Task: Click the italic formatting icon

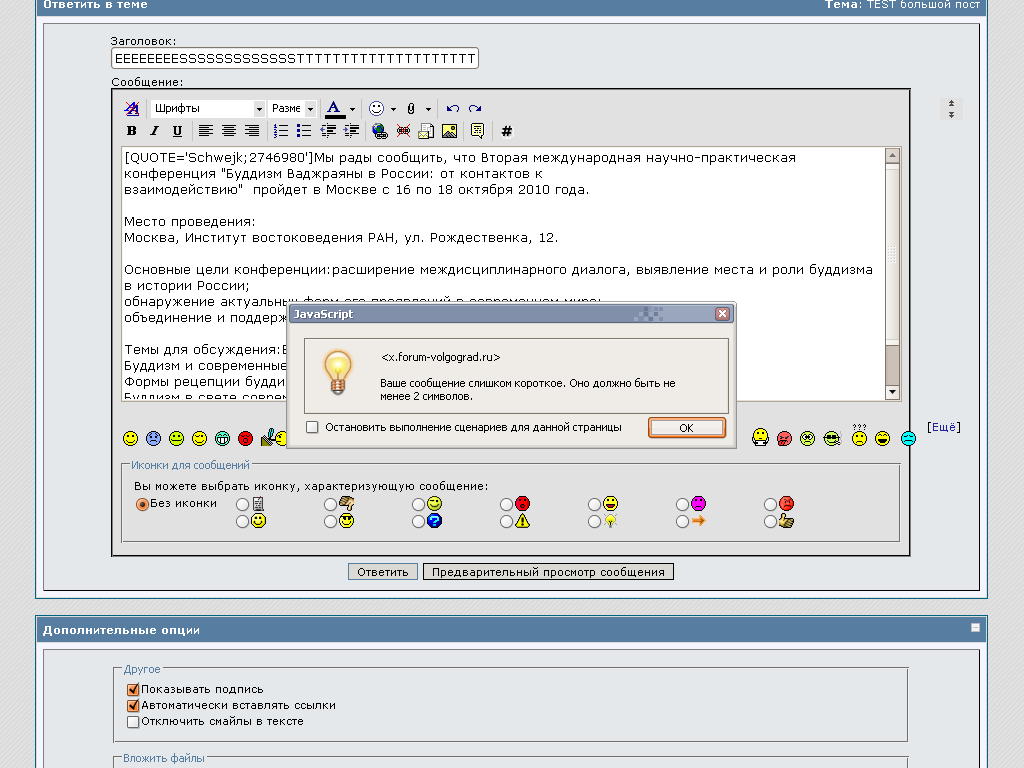Action: point(154,131)
